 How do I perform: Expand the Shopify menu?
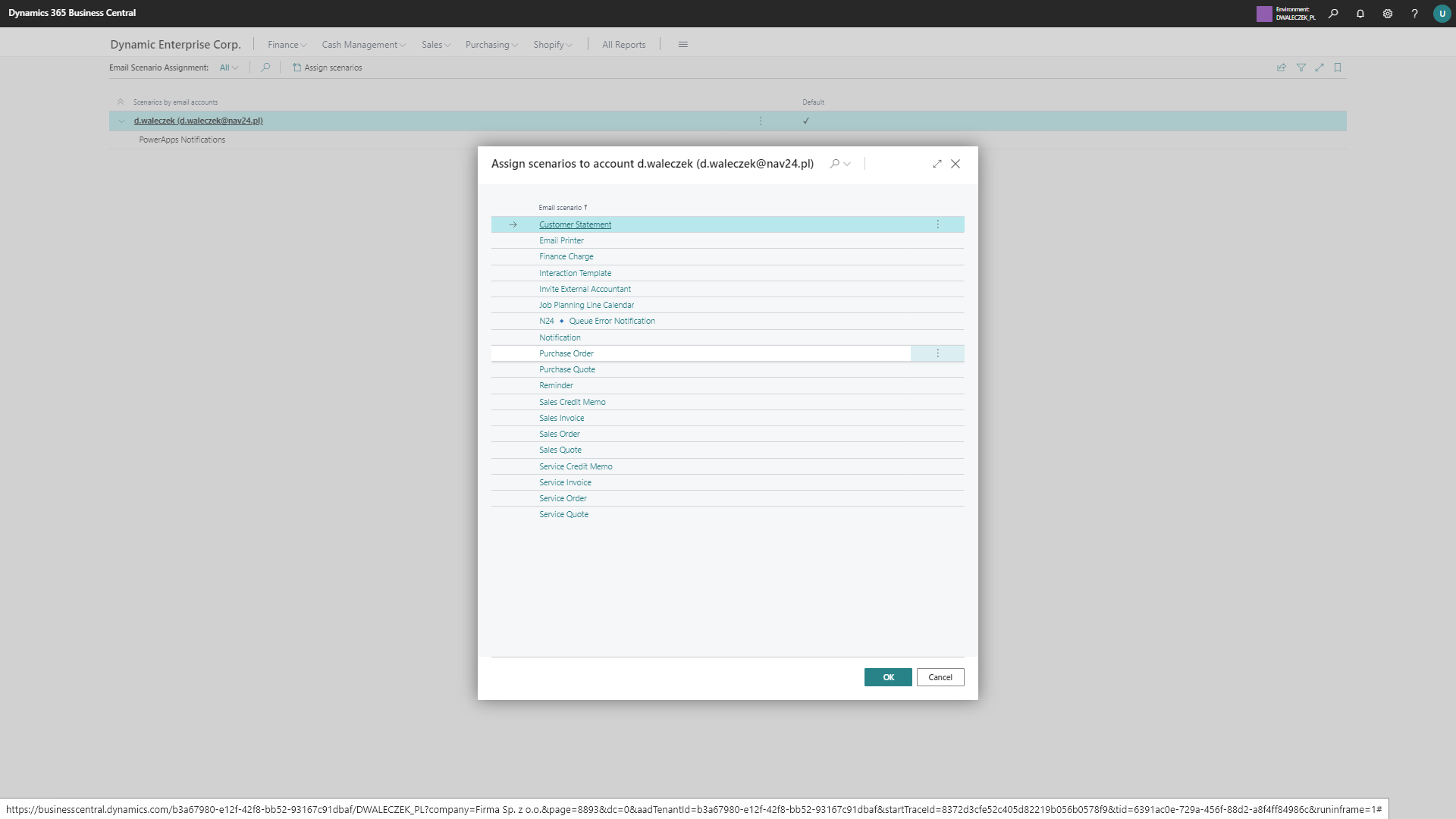click(553, 45)
